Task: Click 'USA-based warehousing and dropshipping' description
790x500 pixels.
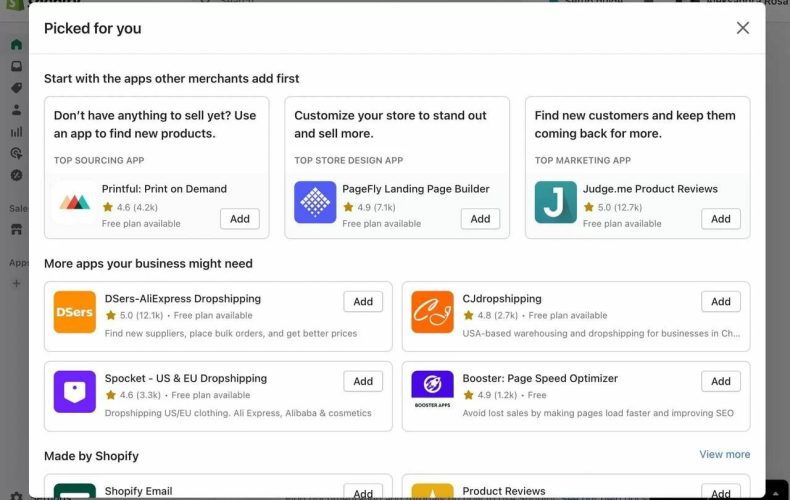Action: click(x=601, y=333)
